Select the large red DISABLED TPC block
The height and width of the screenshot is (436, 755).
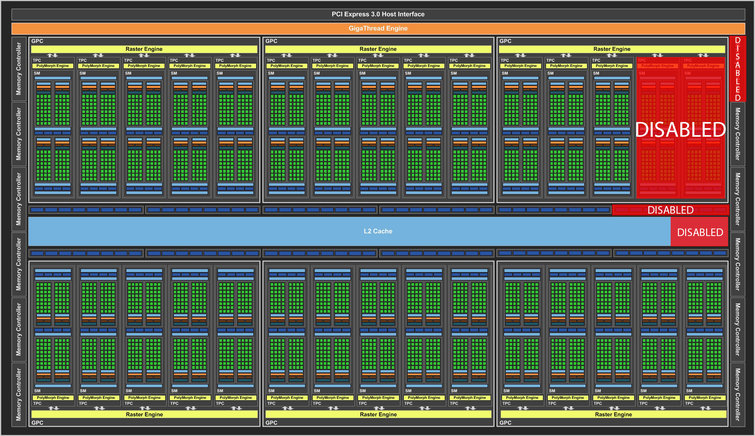[680, 129]
